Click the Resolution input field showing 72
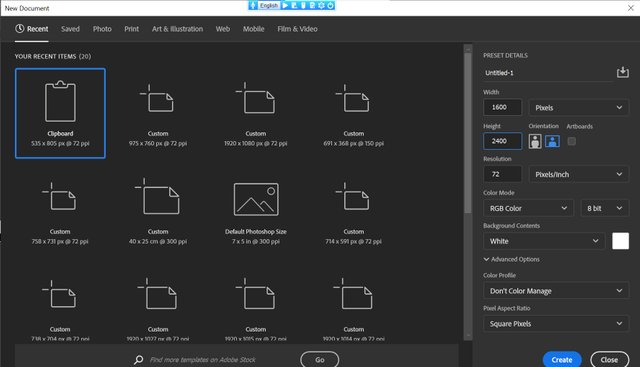Viewport: 640px width, 367px height. click(x=502, y=174)
